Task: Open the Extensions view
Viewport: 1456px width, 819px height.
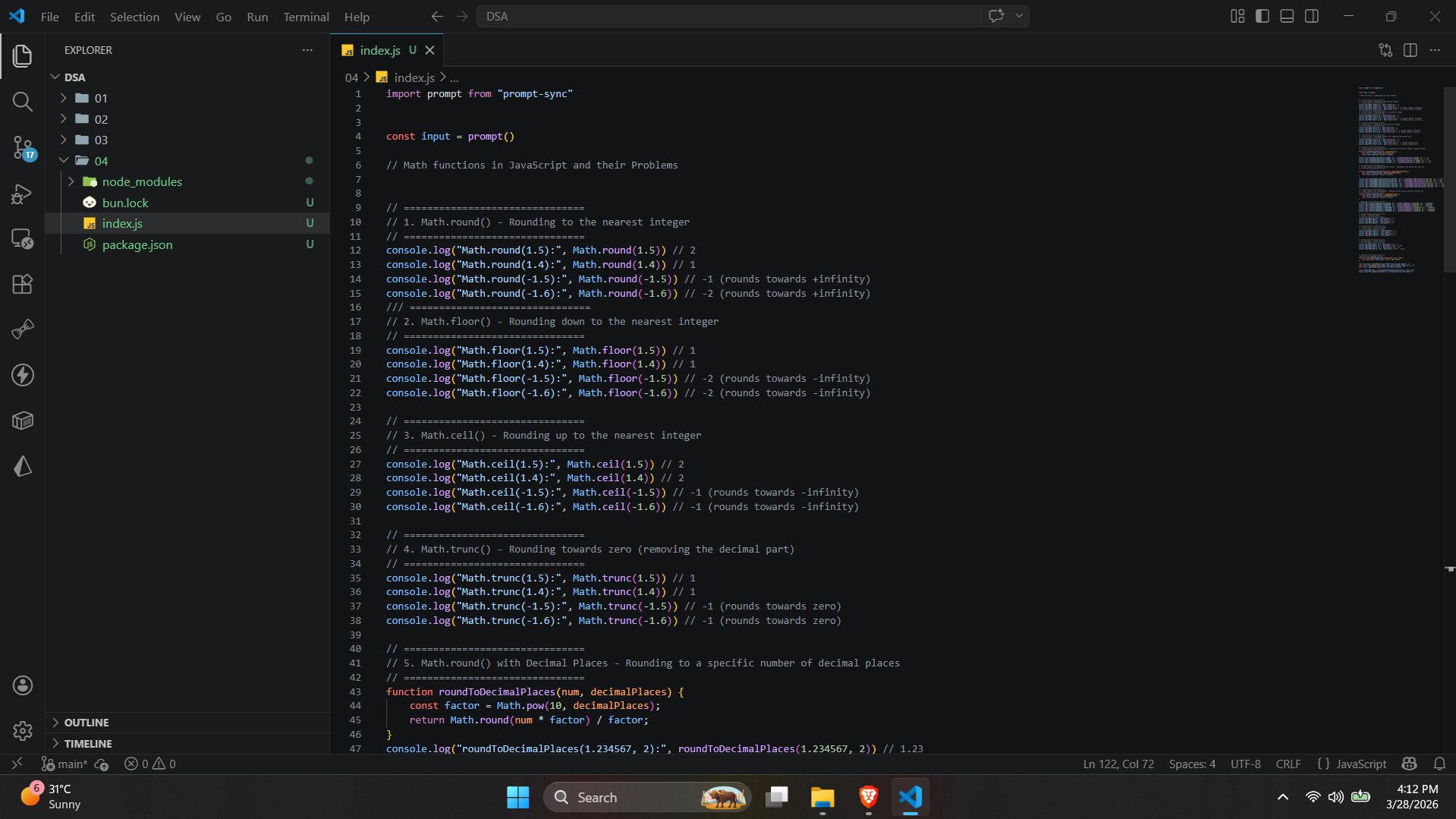Action: [x=22, y=284]
